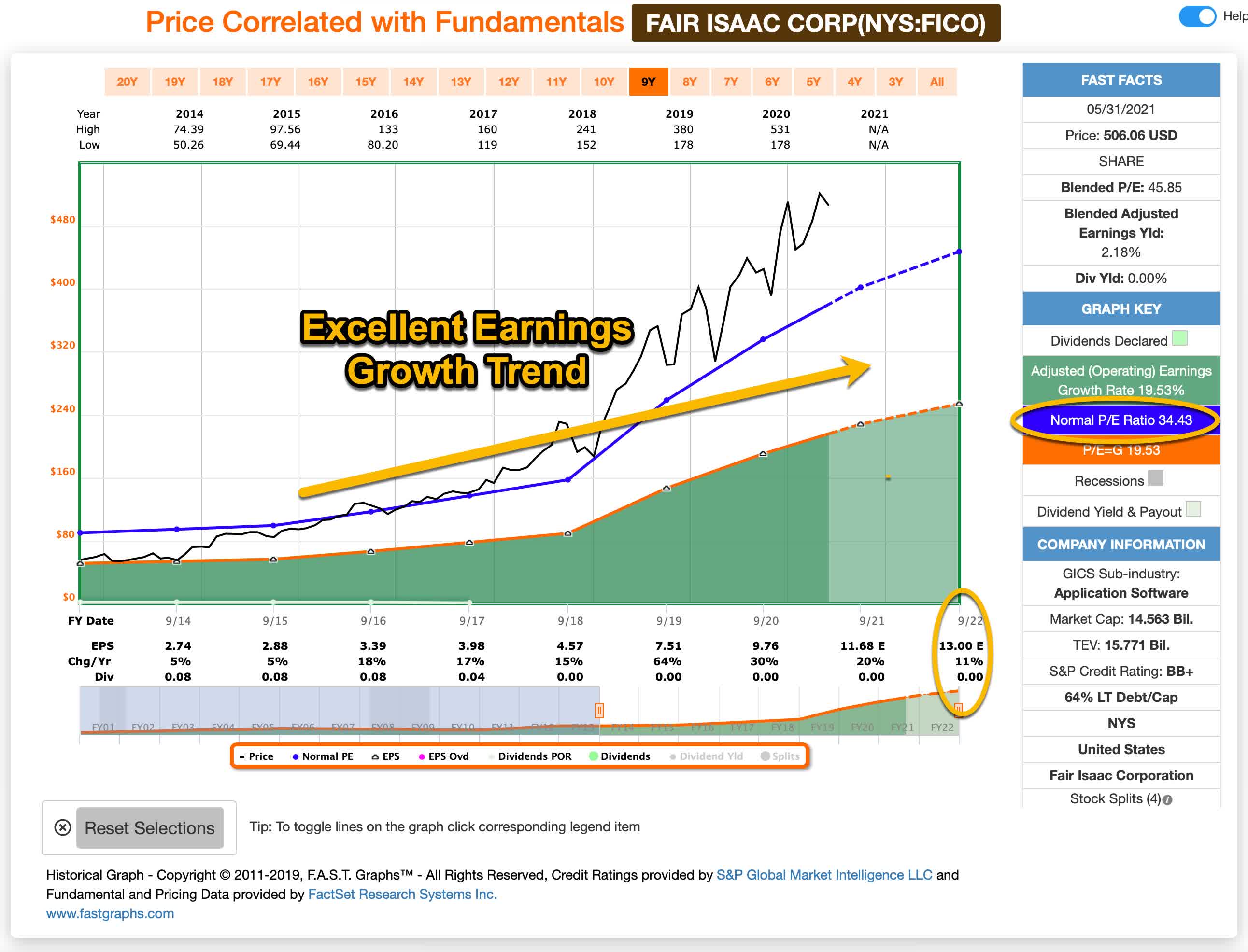1248x952 pixels.
Task: Select the 6Y time range tab
Action: pyautogui.click(x=772, y=82)
